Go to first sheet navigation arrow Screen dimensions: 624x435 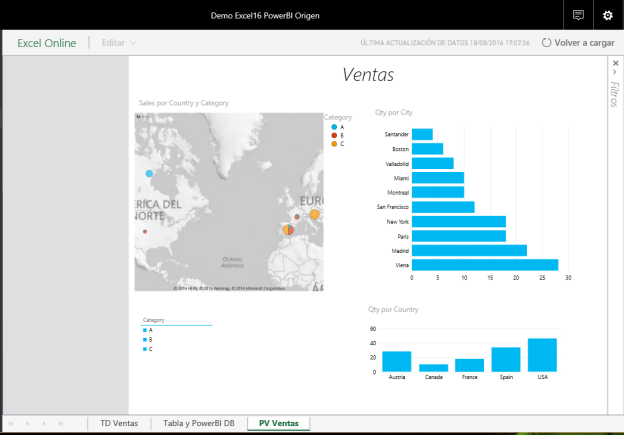(11, 424)
